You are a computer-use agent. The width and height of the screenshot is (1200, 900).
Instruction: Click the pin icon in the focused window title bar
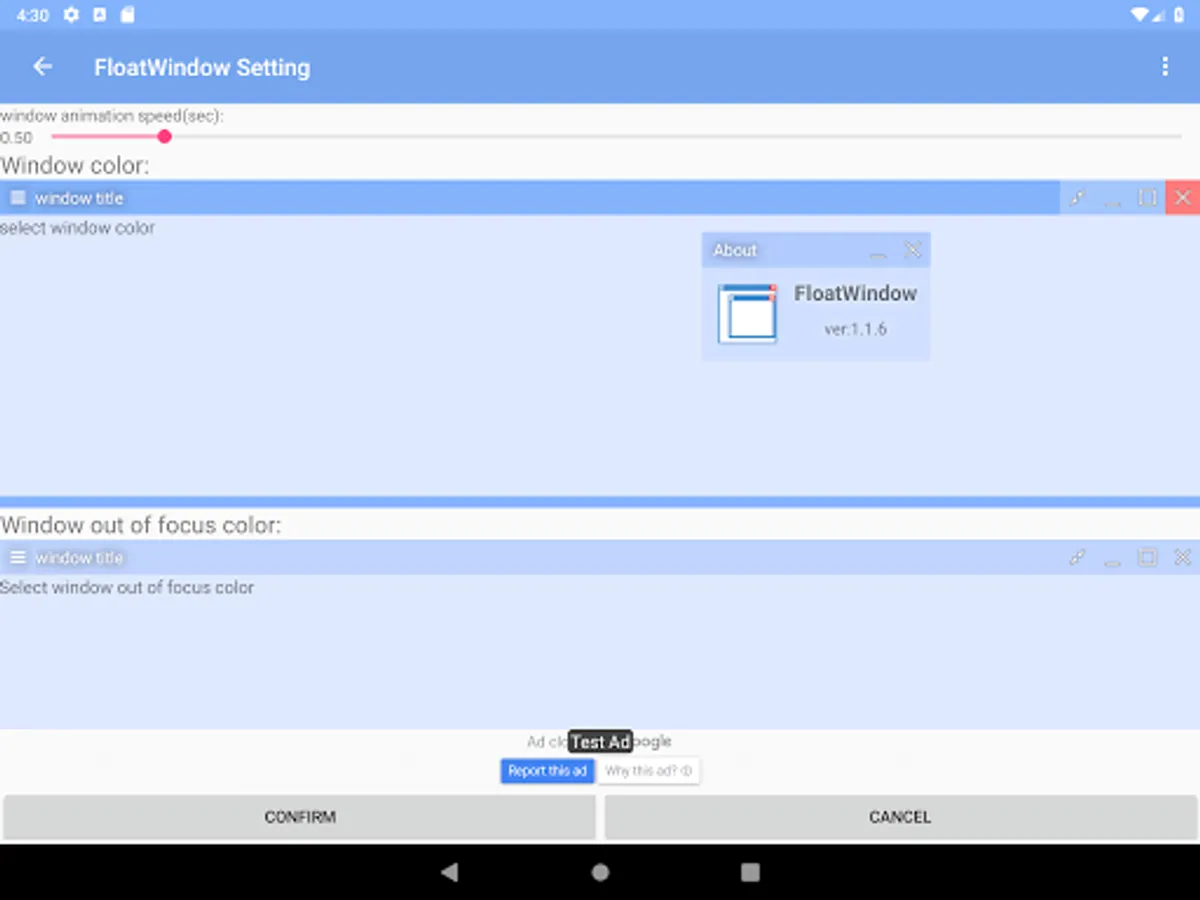point(1077,198)
